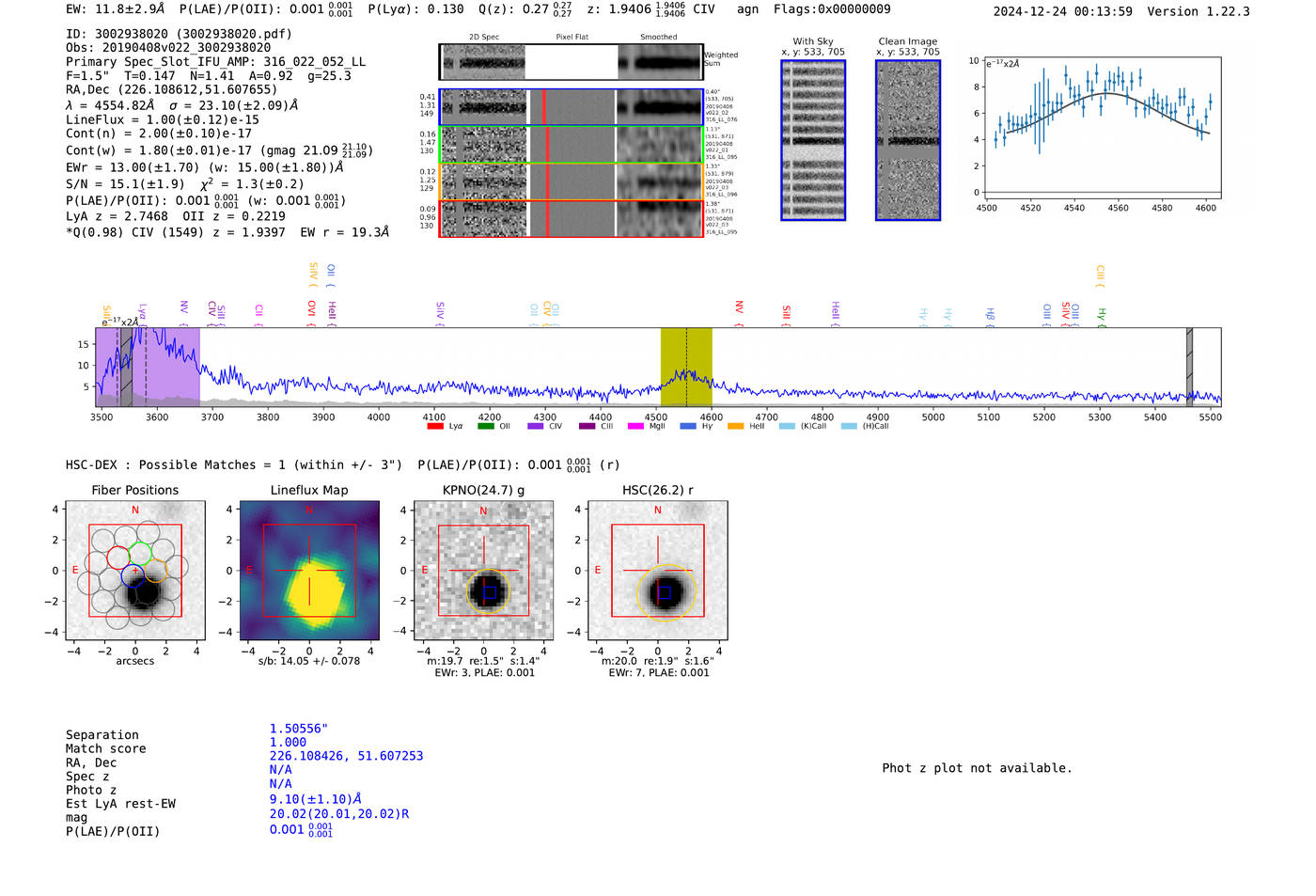Click the ID 3002938020 line
This screenshot has width=1316, height=896.
[x=179, y=34]
